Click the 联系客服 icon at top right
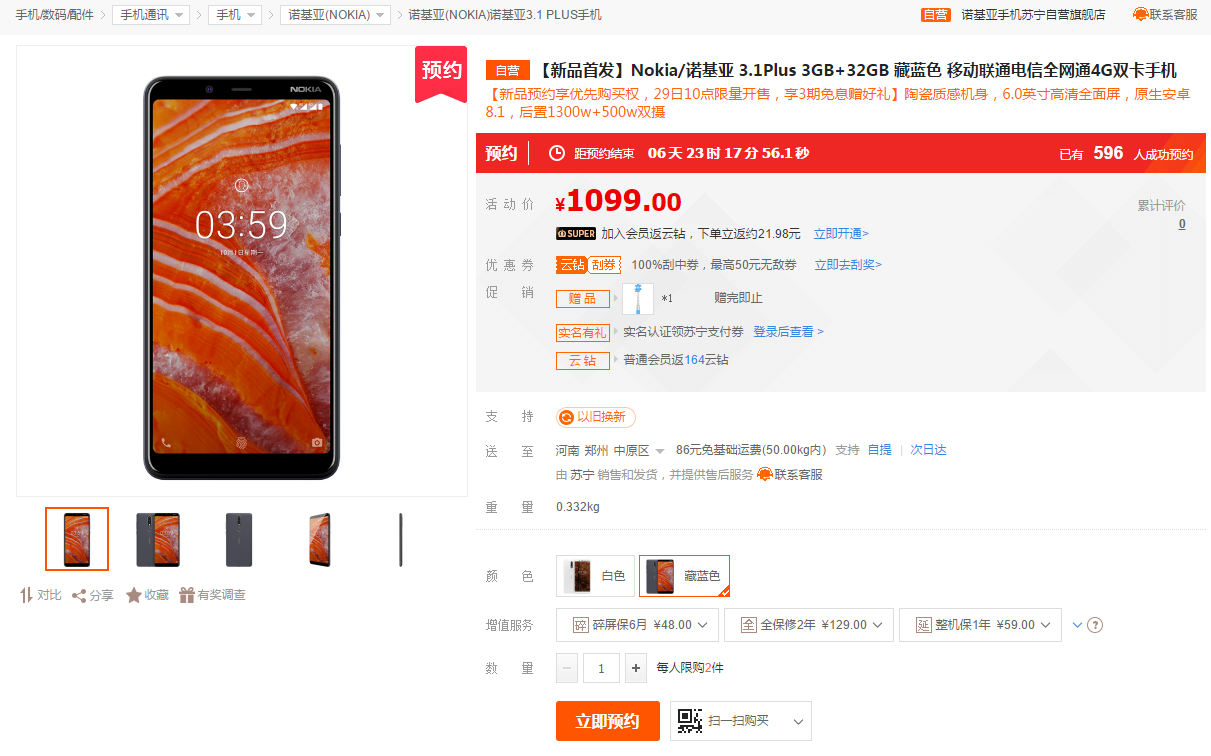Viewport: 1211px width, 756px height. [x=1141, y=15]
